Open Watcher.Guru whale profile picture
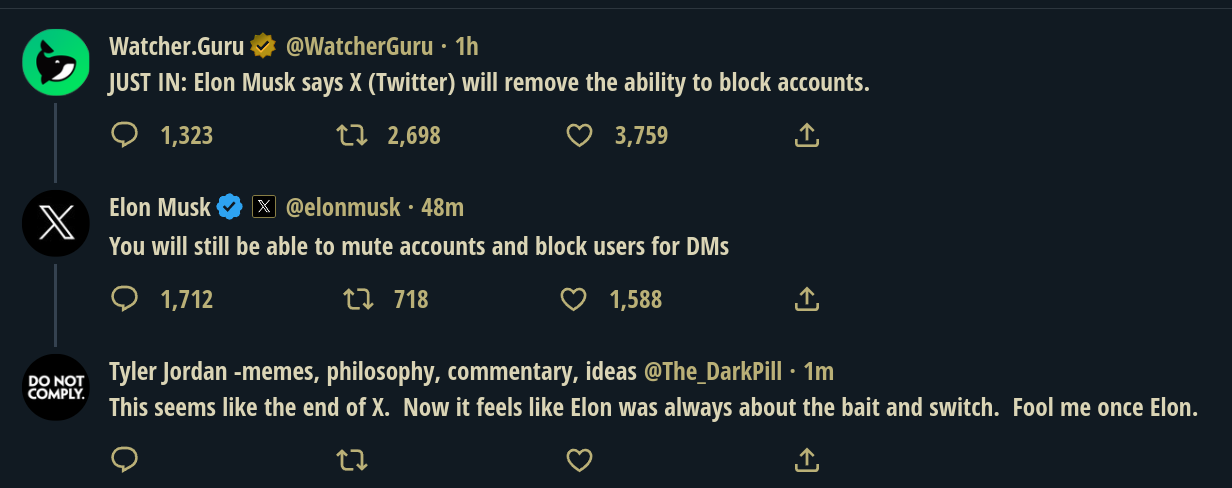The width and height of the screenshot is (1232, 488). pos(56,62)
